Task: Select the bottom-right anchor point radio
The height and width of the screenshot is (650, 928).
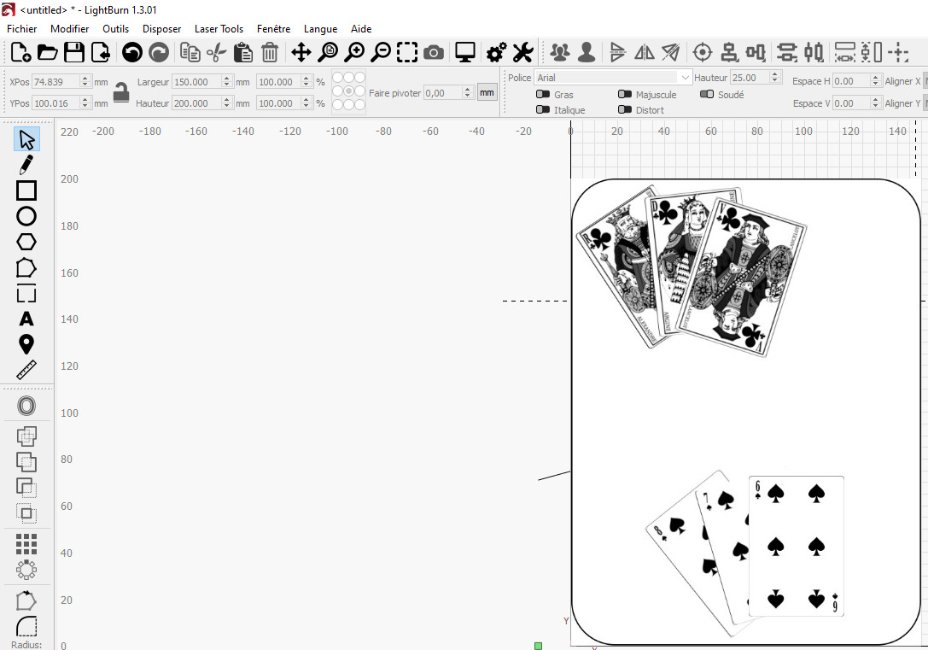Action: [x=359, y=105]
